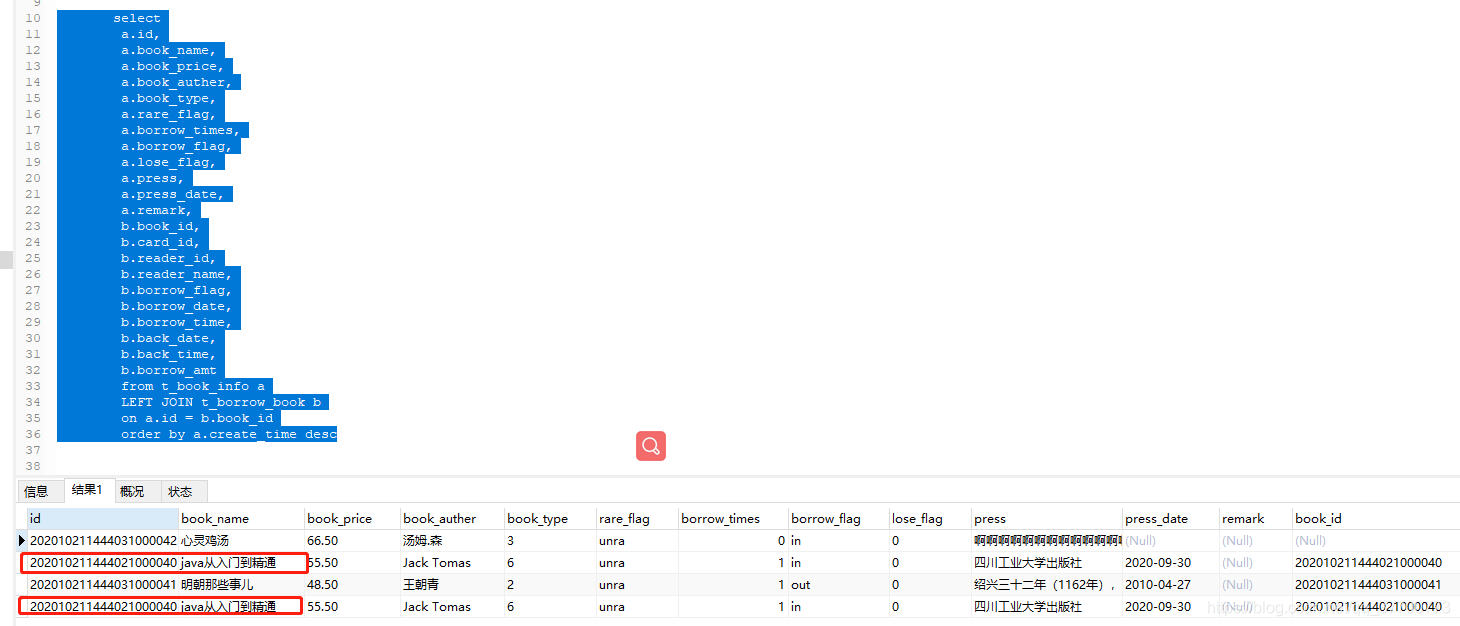Click the borrow_times column header
The width and height of the screenshot is (1460, 626).
pos(733,519)
